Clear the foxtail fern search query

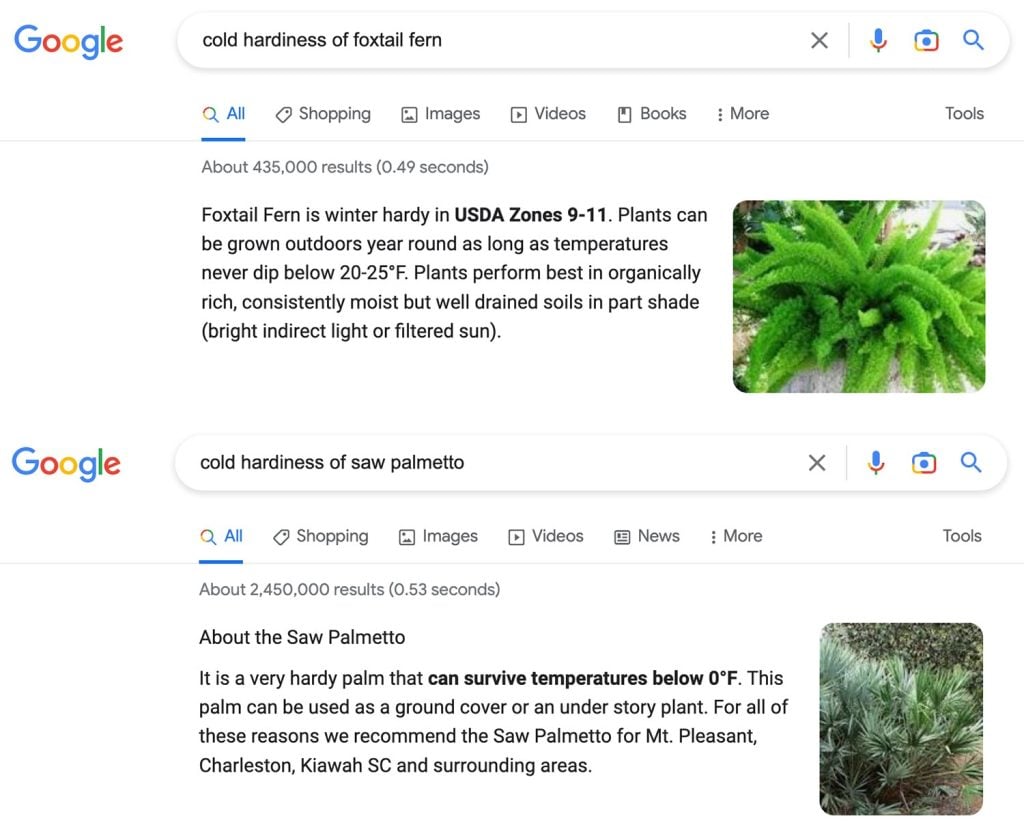pos(819,41)
